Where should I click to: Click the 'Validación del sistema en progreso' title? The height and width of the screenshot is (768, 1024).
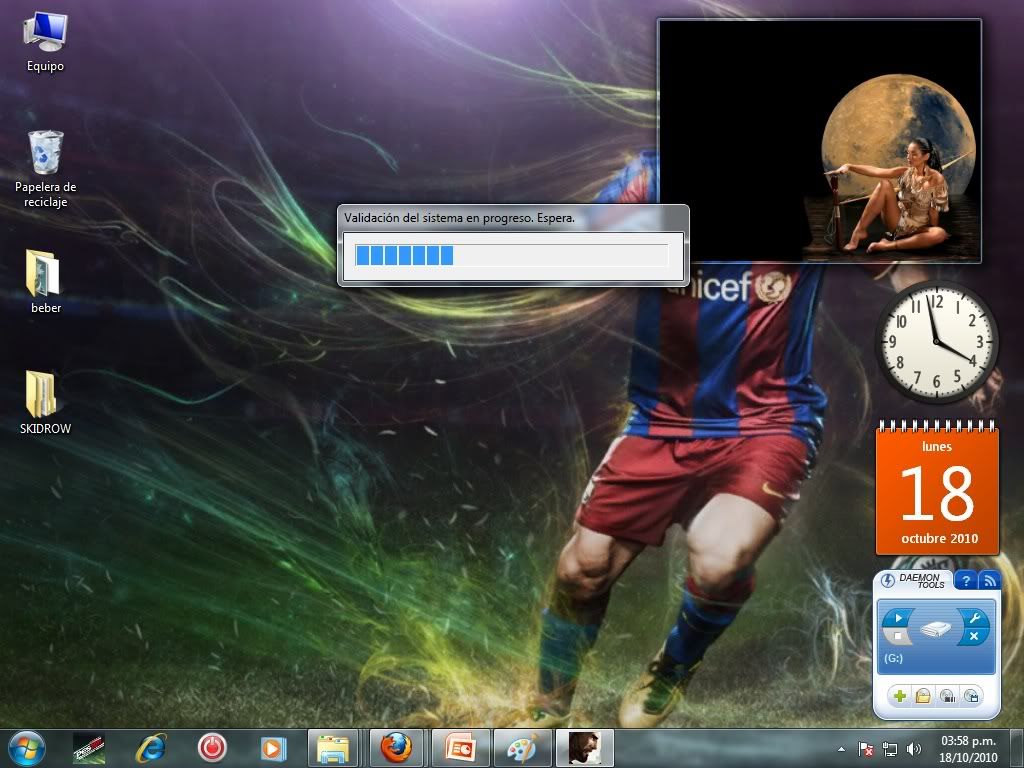pyautogui.click(x=459, y=218)
